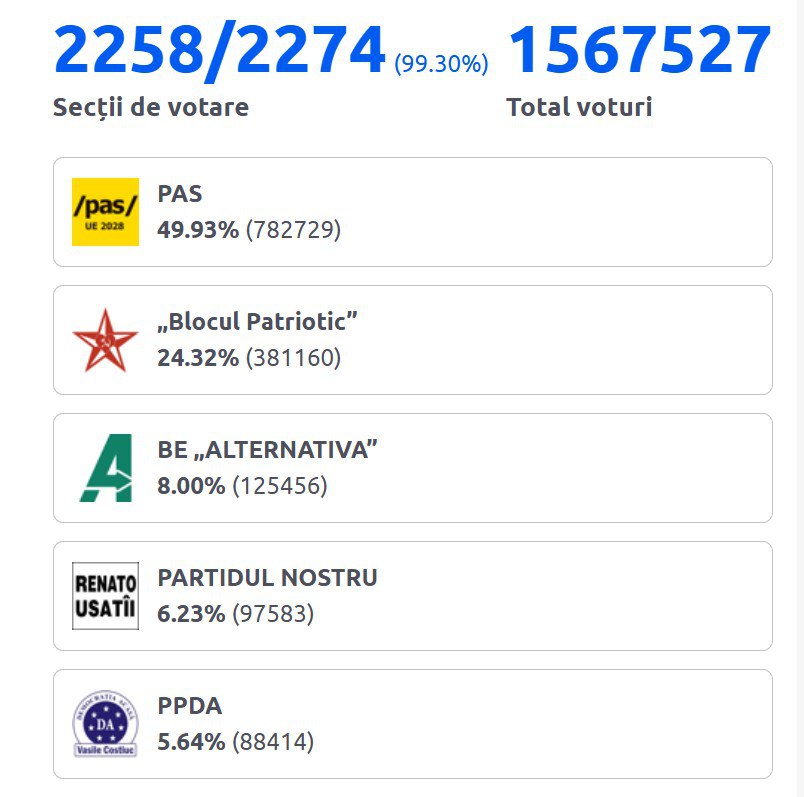Click the 2258/2274 polling stations counter
The height and width of the screenshot is (797, 804).
coord(219,50)
